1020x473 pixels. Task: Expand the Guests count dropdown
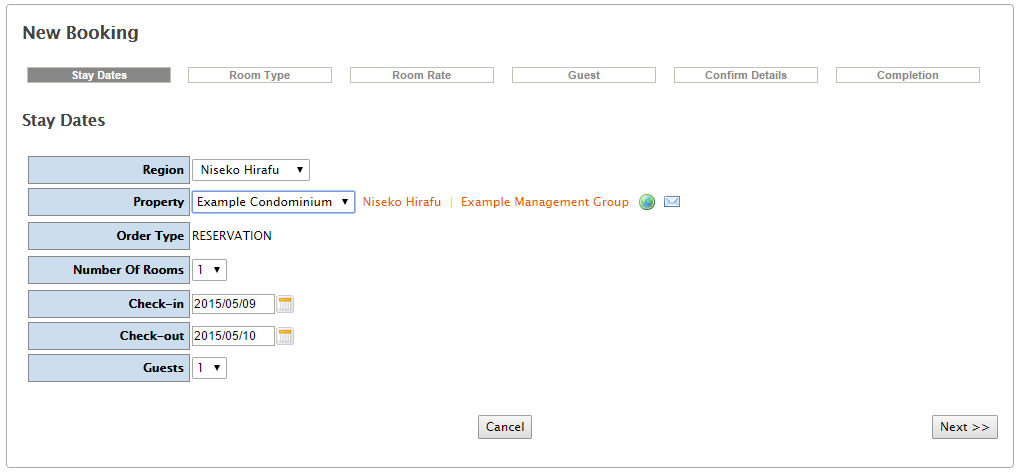(210, 368)
